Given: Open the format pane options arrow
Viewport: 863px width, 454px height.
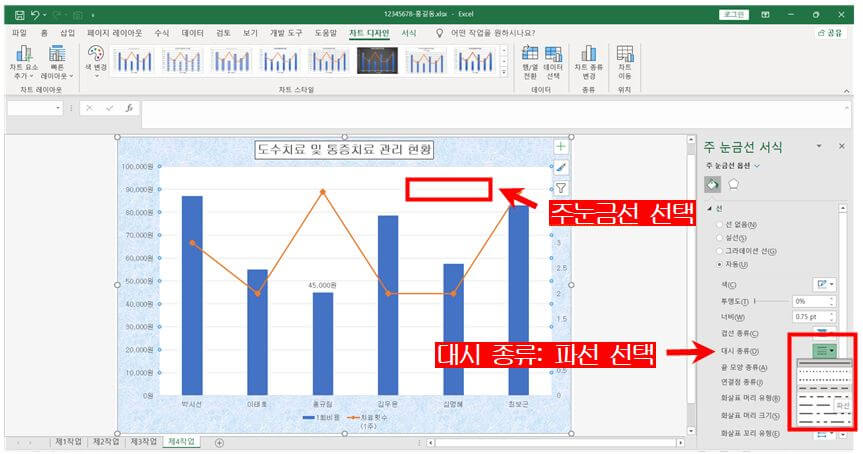Looking at the screenshot, I should pos(819,146).
